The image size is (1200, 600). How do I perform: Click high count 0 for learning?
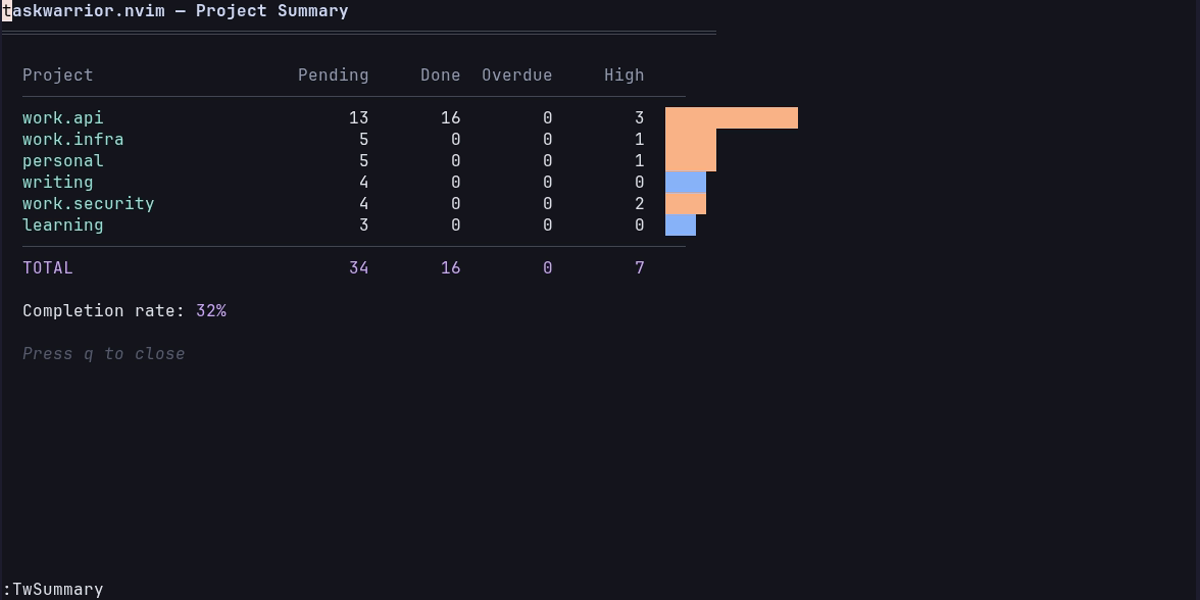tap(639, 225)
